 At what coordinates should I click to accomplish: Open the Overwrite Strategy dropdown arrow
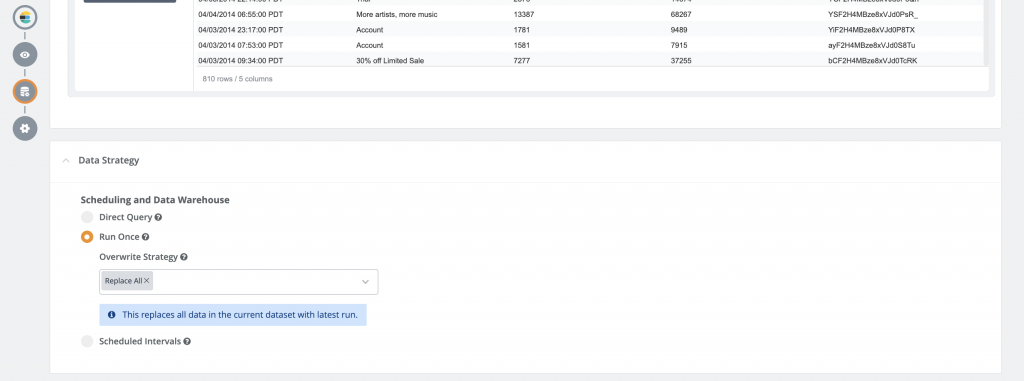pos(365,282)
